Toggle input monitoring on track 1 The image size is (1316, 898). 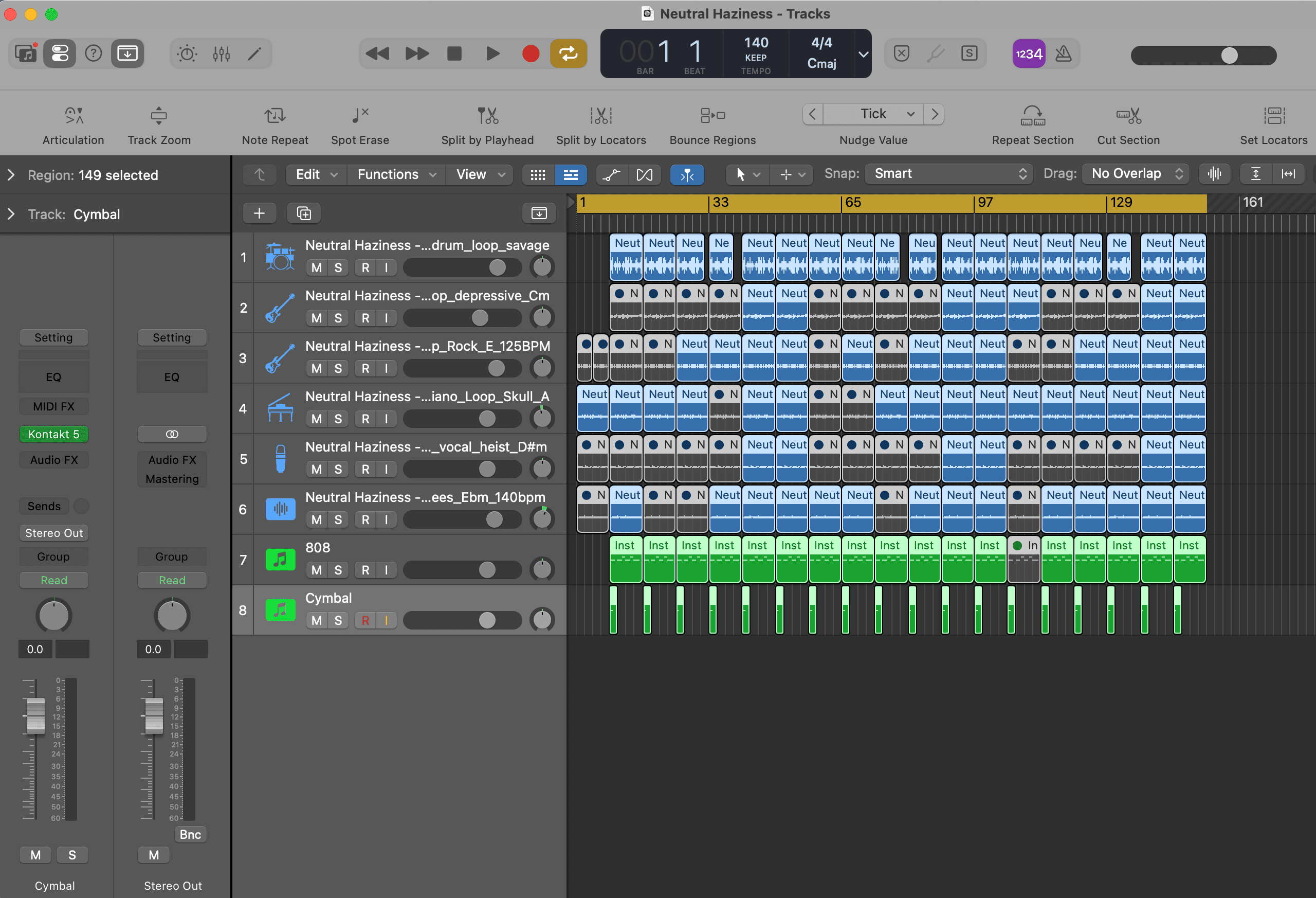point(386,267)
